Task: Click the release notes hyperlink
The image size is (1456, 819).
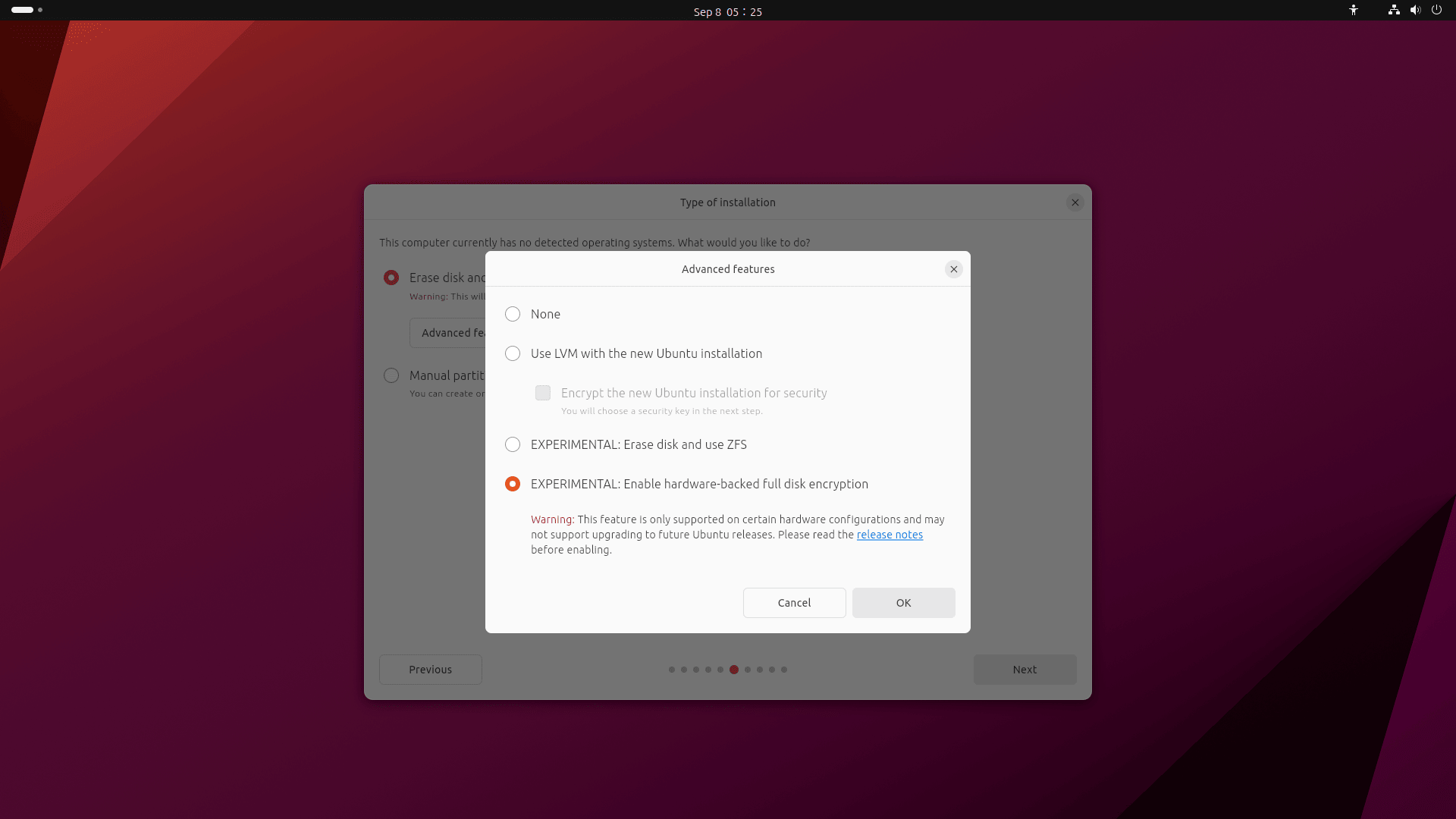Action: (x=890, y=534)
